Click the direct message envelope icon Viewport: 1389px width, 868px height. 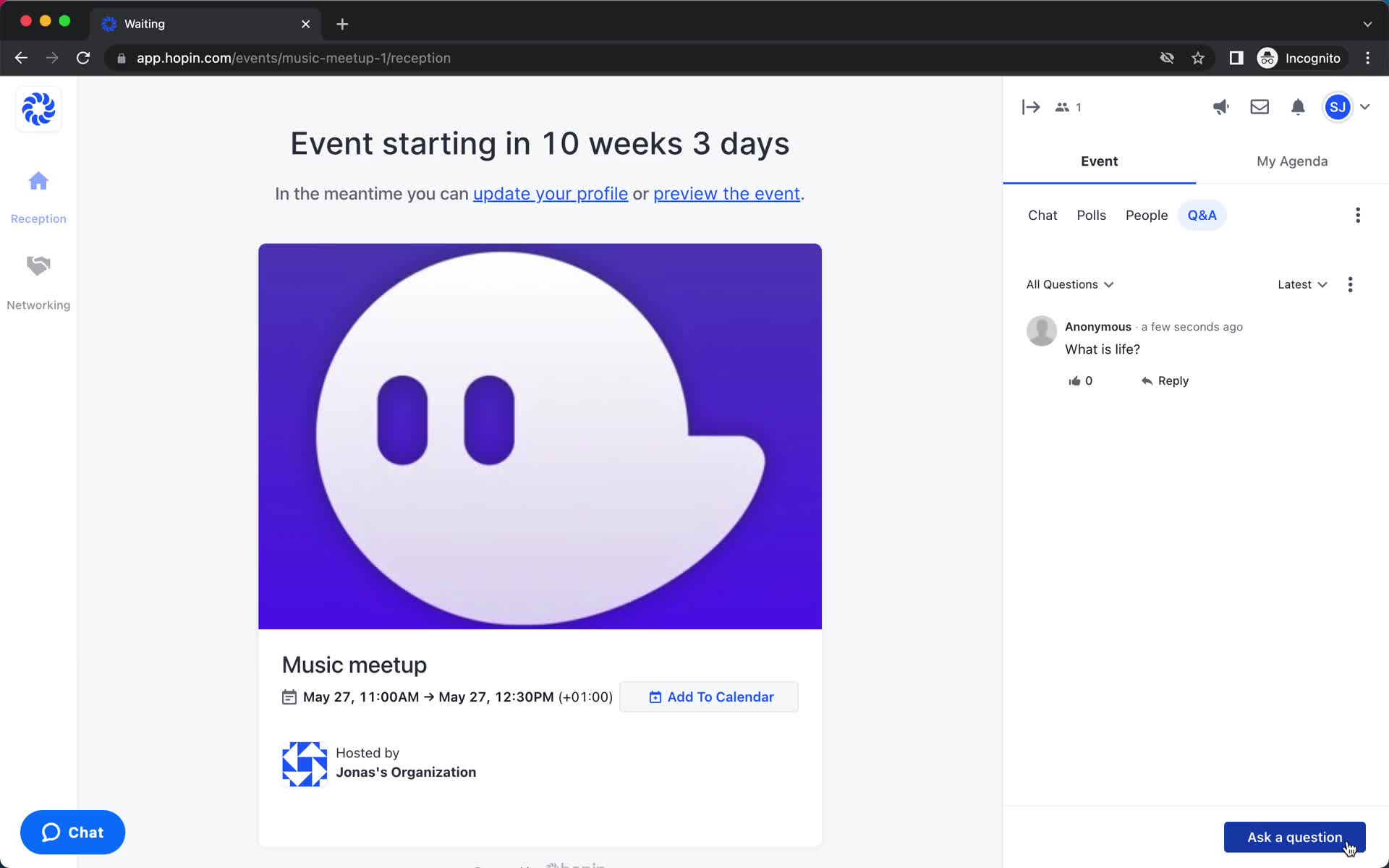1259,107
